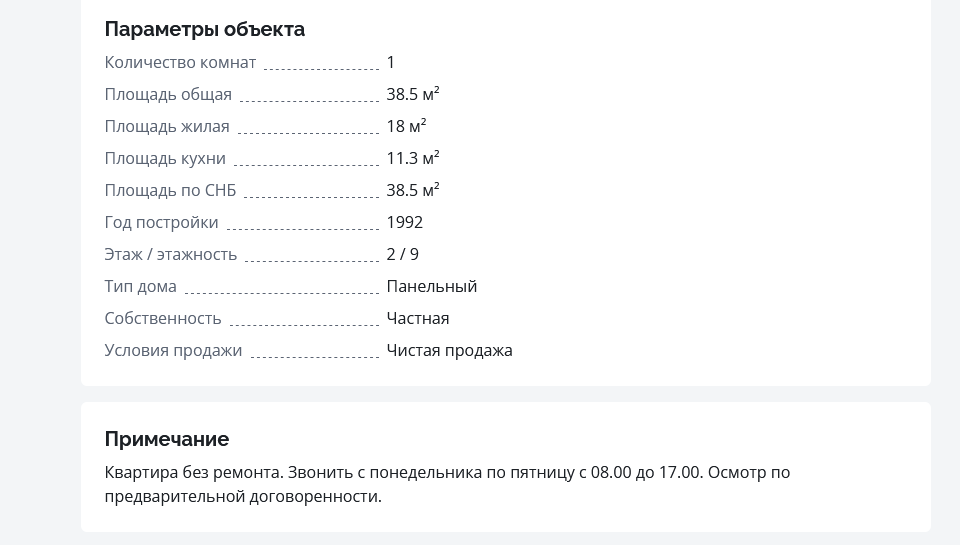The width and height of the screenshot is (960, 545).
Task: Click the "Количество комнат" label
Action: click(x=180, y=62)
